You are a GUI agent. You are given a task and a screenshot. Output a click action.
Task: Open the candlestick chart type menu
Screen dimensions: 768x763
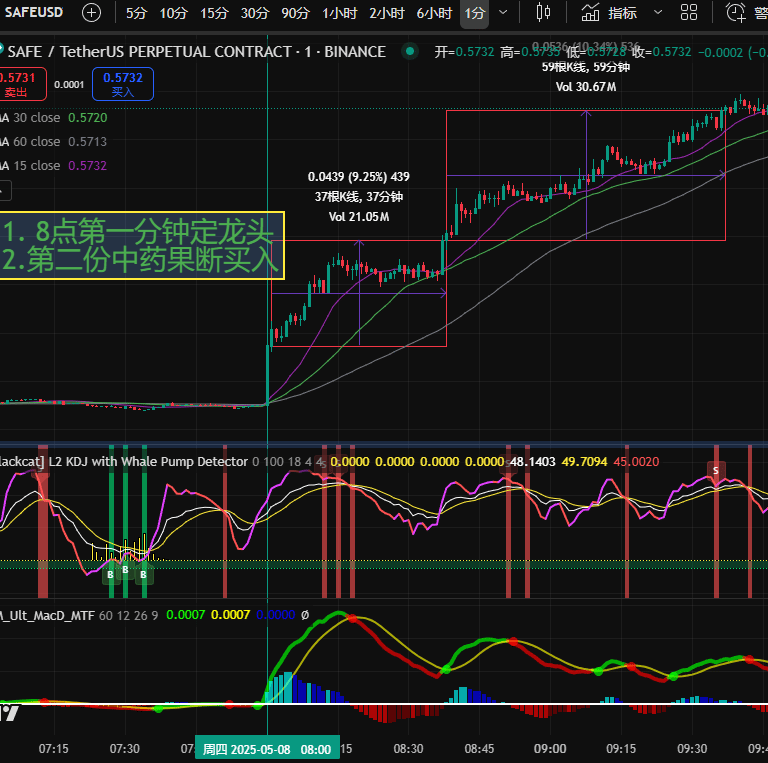coord(543,13)
